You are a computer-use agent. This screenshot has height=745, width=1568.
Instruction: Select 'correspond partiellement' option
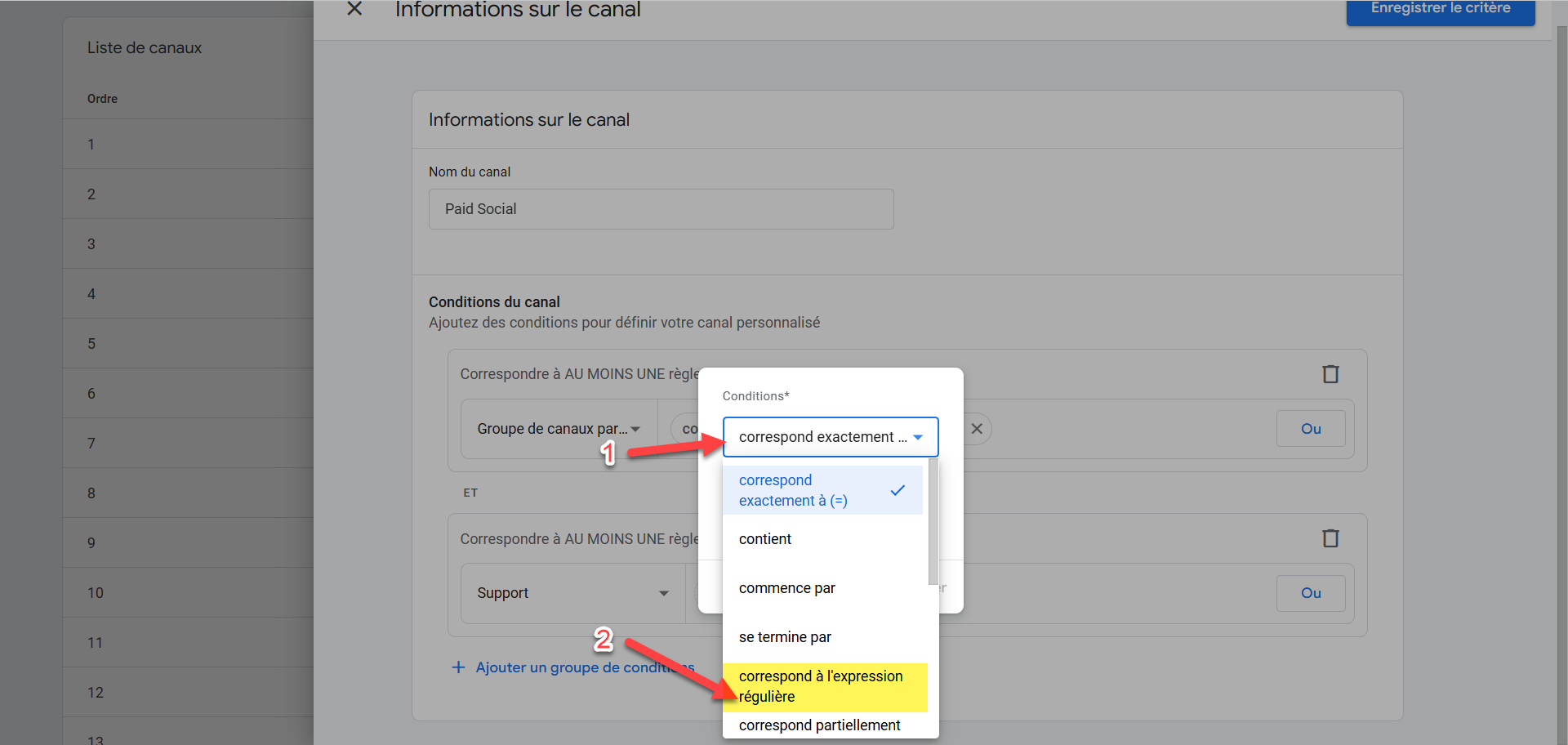819,725
